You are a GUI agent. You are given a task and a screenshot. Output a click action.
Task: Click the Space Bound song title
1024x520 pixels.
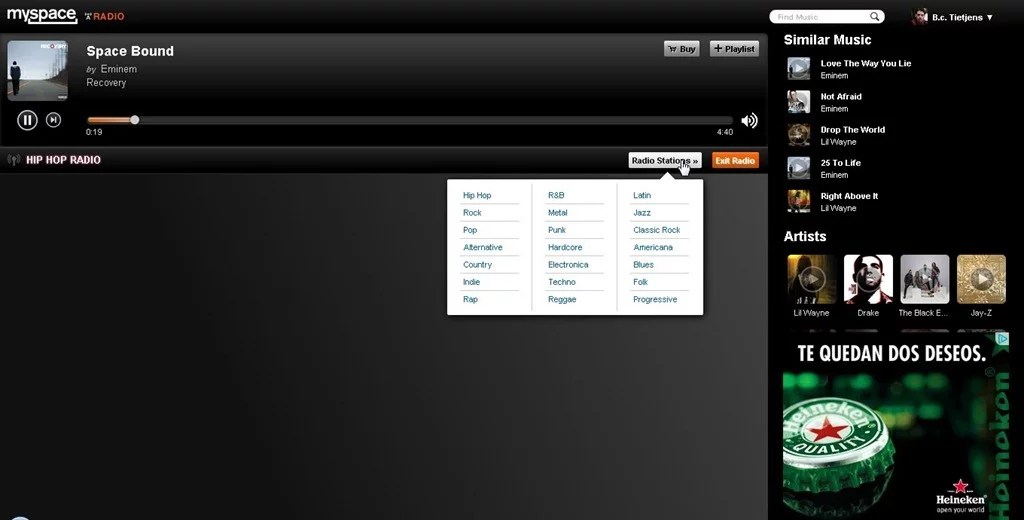pyautogui.click(x=130, y=51)
